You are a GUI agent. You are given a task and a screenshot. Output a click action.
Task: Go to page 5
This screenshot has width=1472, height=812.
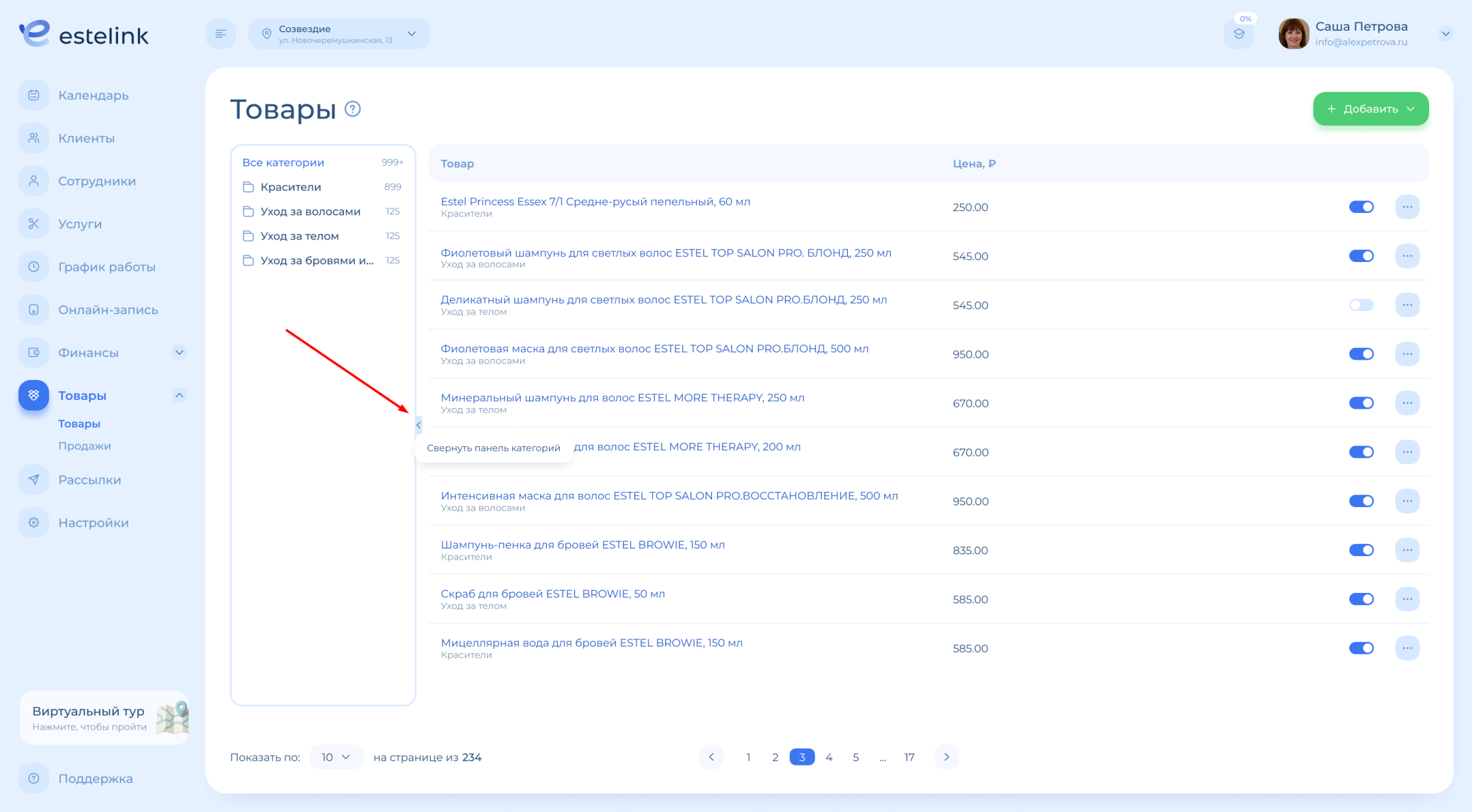click(x=855, y=757)
